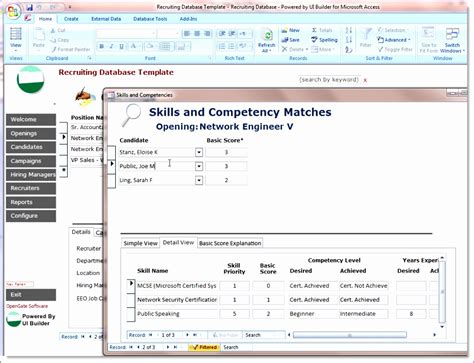Open the Details tab behind the dialog
This screenshot has width=474, height=363.
pos(81,232)
